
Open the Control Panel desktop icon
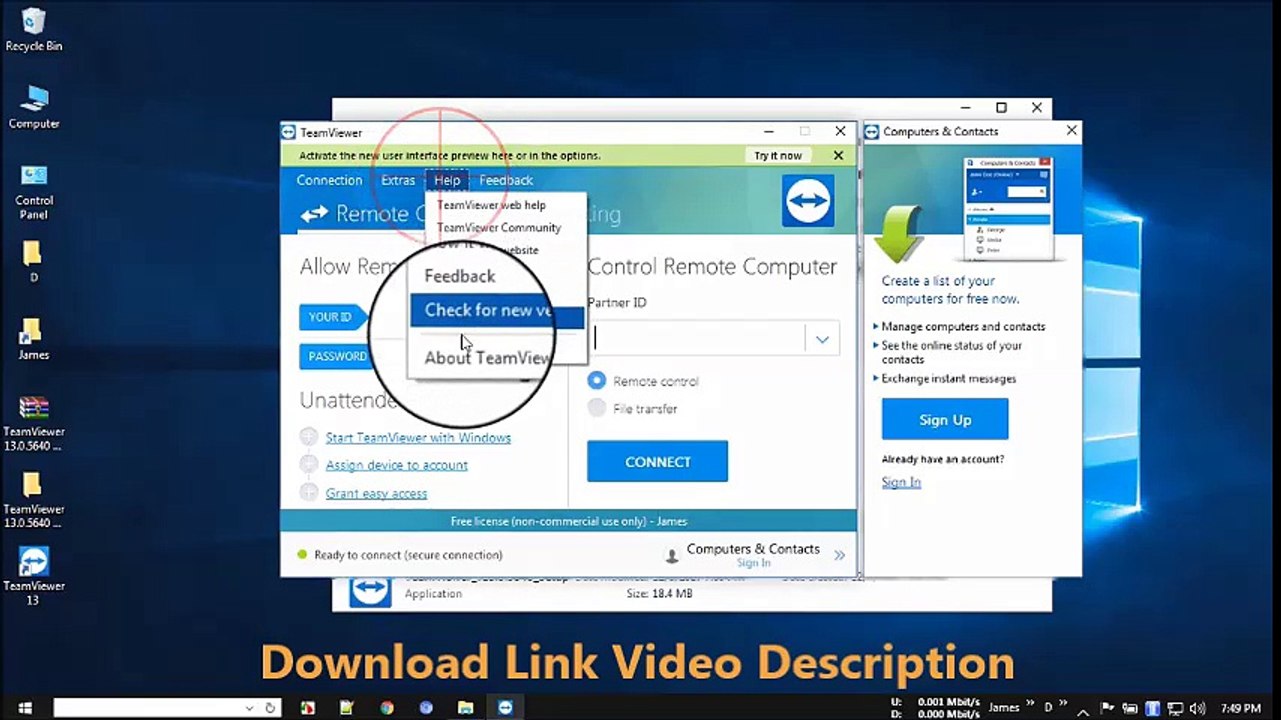pos(34,191)
